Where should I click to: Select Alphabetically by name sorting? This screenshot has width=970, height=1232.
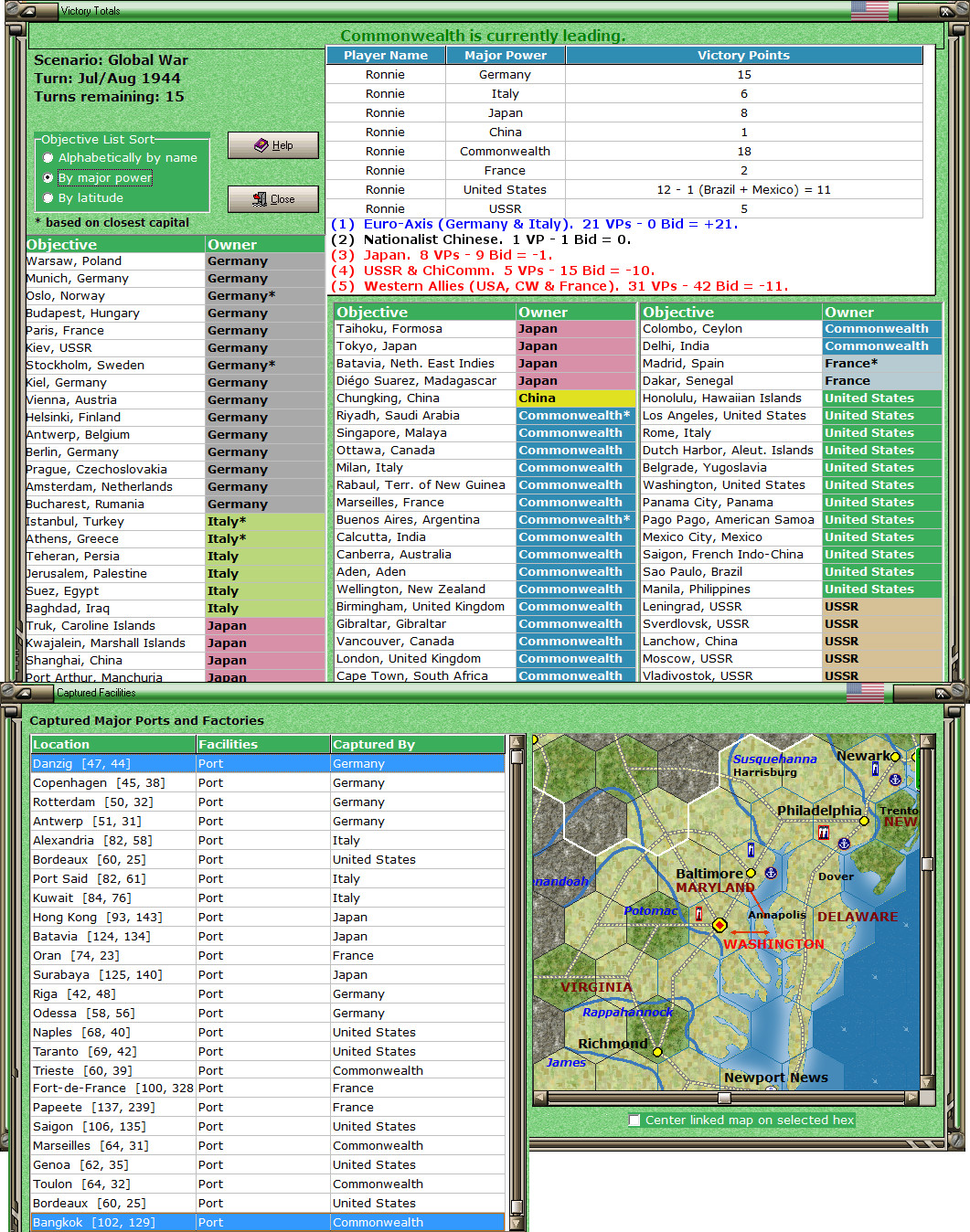(x=48, y=158)
